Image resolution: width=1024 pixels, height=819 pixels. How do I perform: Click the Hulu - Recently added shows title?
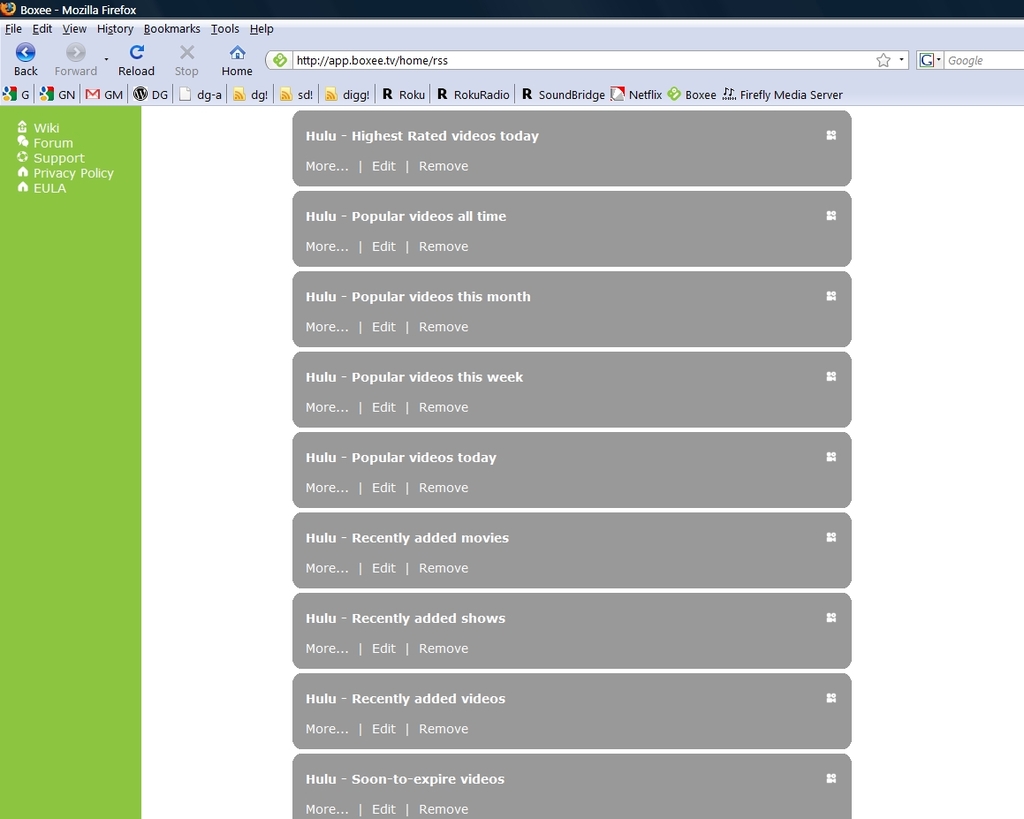click(x=406, y=618)
